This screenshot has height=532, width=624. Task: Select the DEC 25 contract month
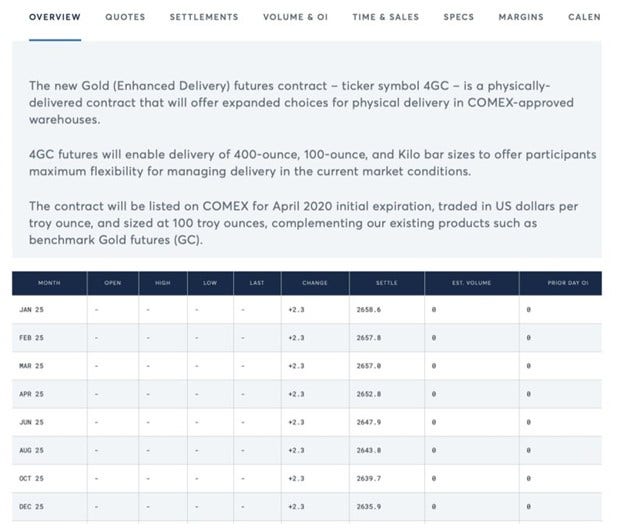click(x=31, y=507)
